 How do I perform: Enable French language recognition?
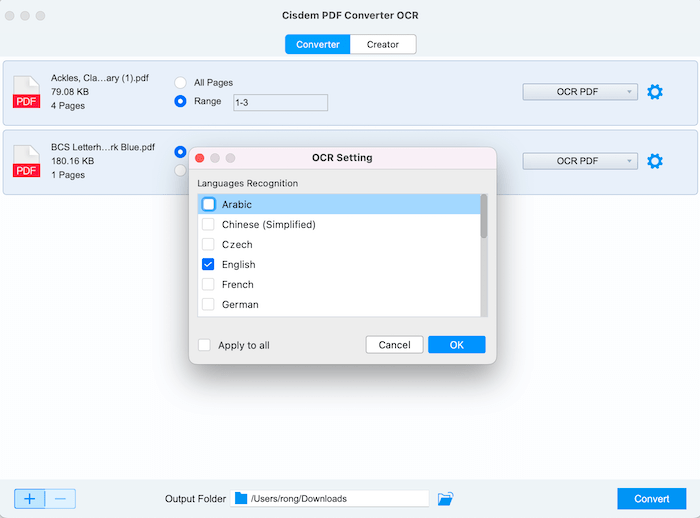208,284
